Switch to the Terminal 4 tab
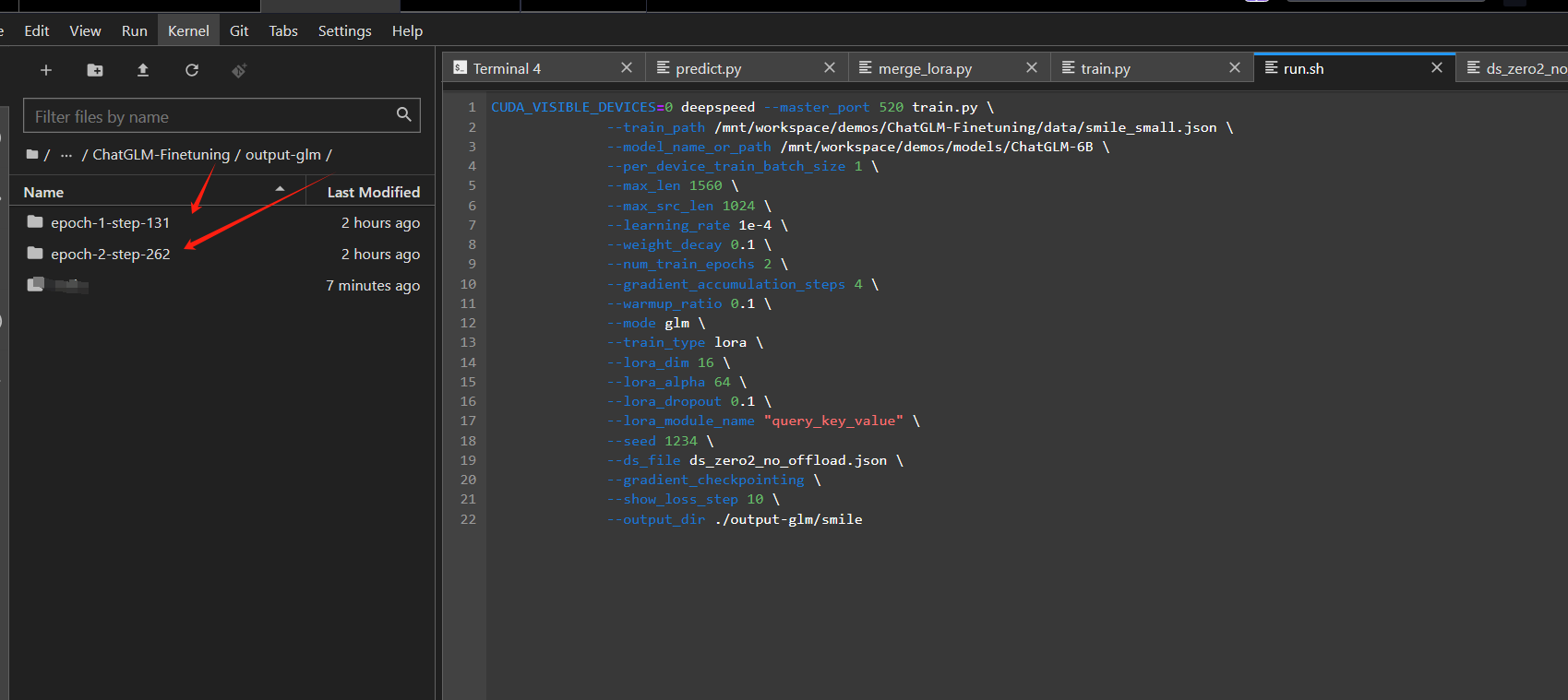This screenshot has width=1568, height=700. pos(544,68)
